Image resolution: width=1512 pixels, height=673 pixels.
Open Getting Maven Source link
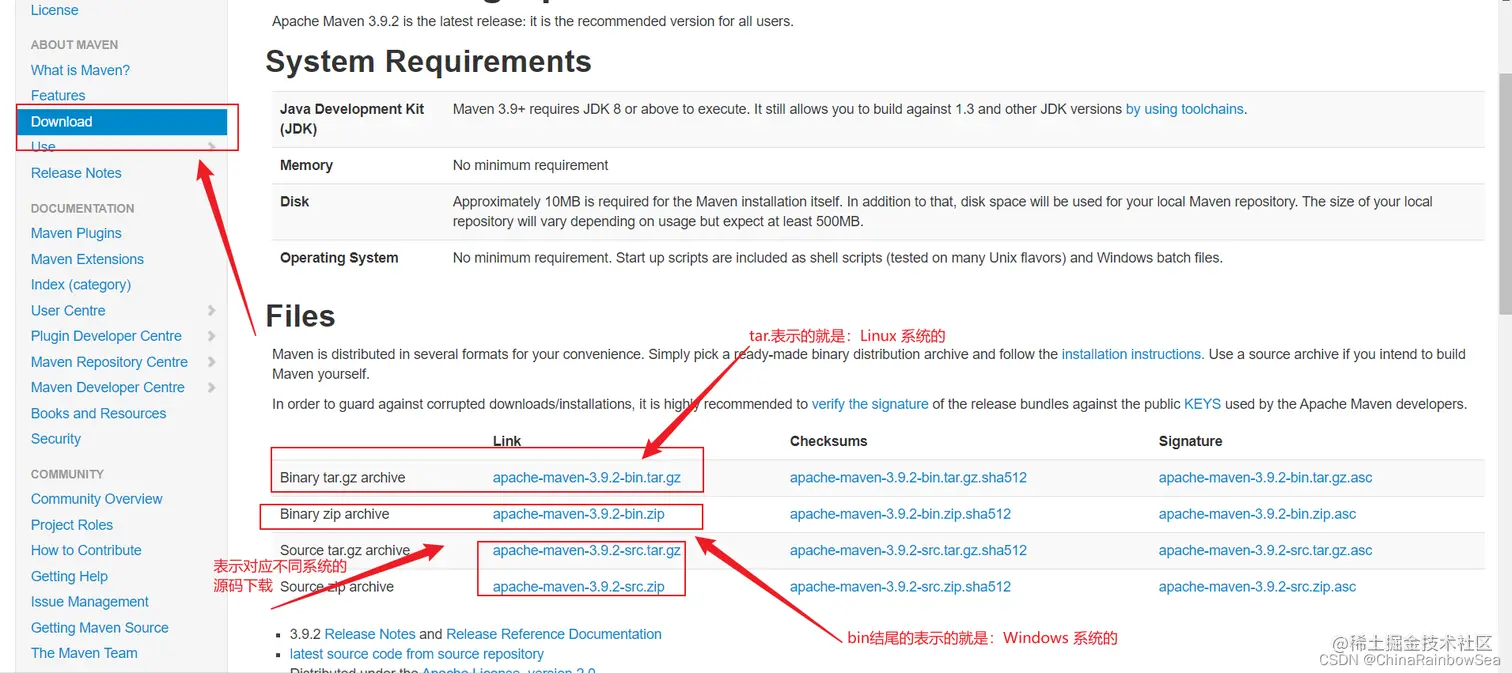coord(100,628)
